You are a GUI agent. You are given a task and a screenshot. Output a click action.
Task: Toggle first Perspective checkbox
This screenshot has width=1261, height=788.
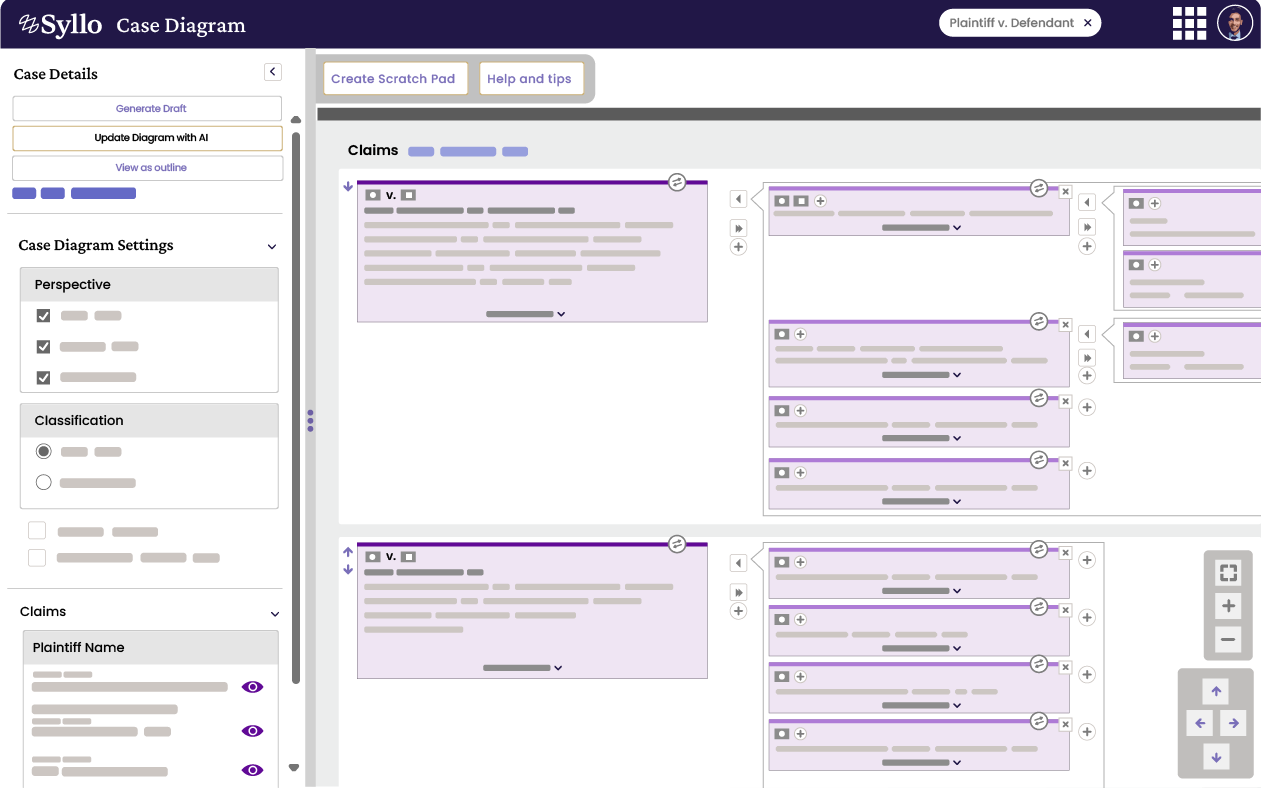[x=43, y=316]
